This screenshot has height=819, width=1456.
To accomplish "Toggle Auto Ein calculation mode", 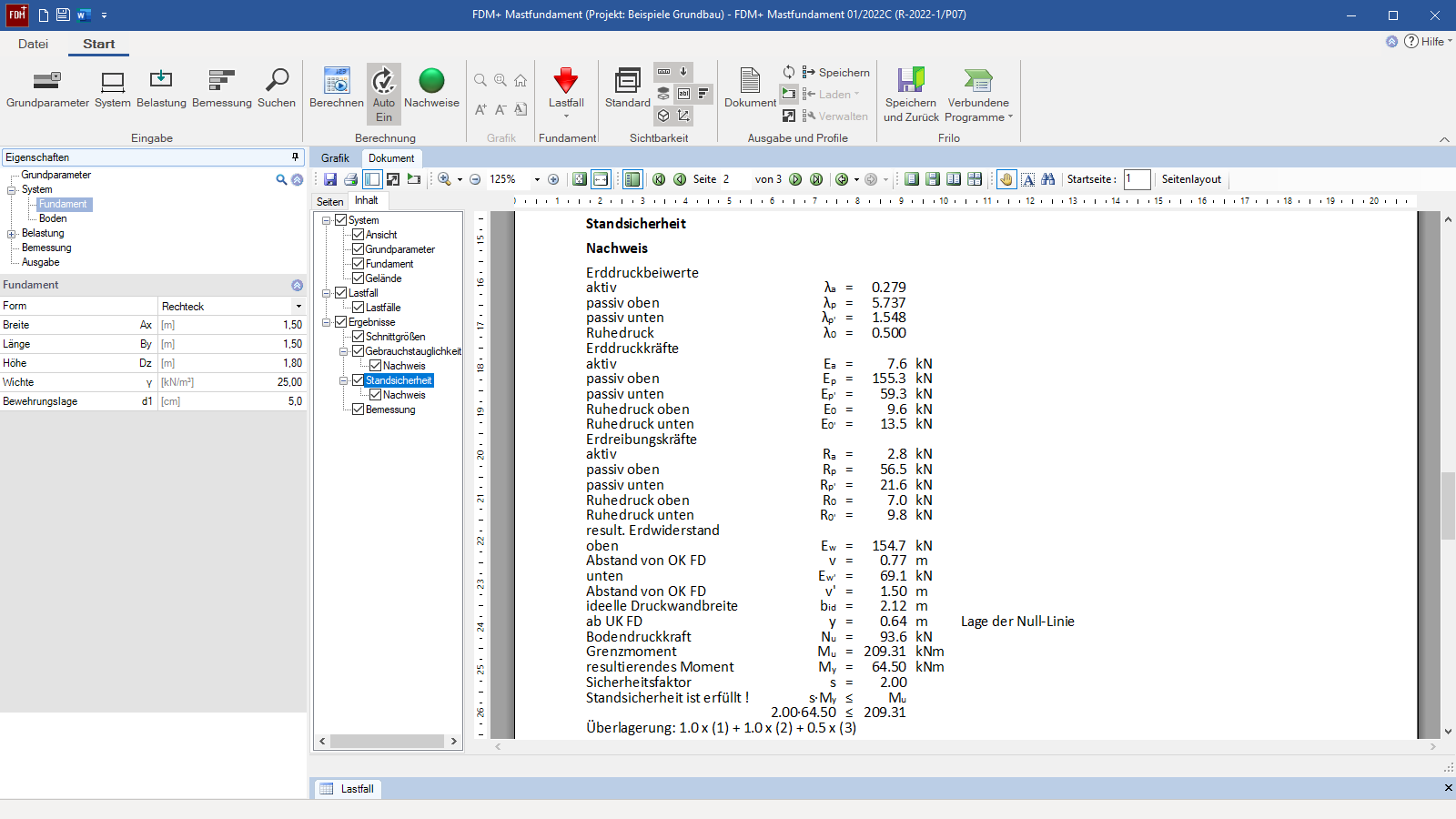I will pos(384,94).
